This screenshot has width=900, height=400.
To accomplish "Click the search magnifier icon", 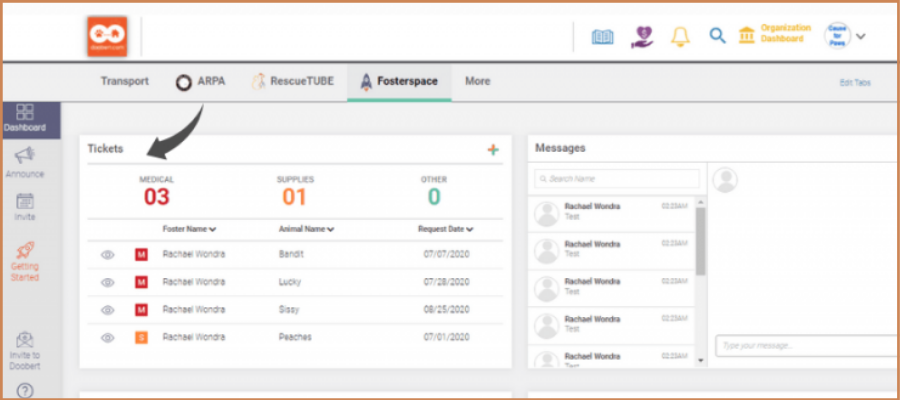I will tap(717, 36).
